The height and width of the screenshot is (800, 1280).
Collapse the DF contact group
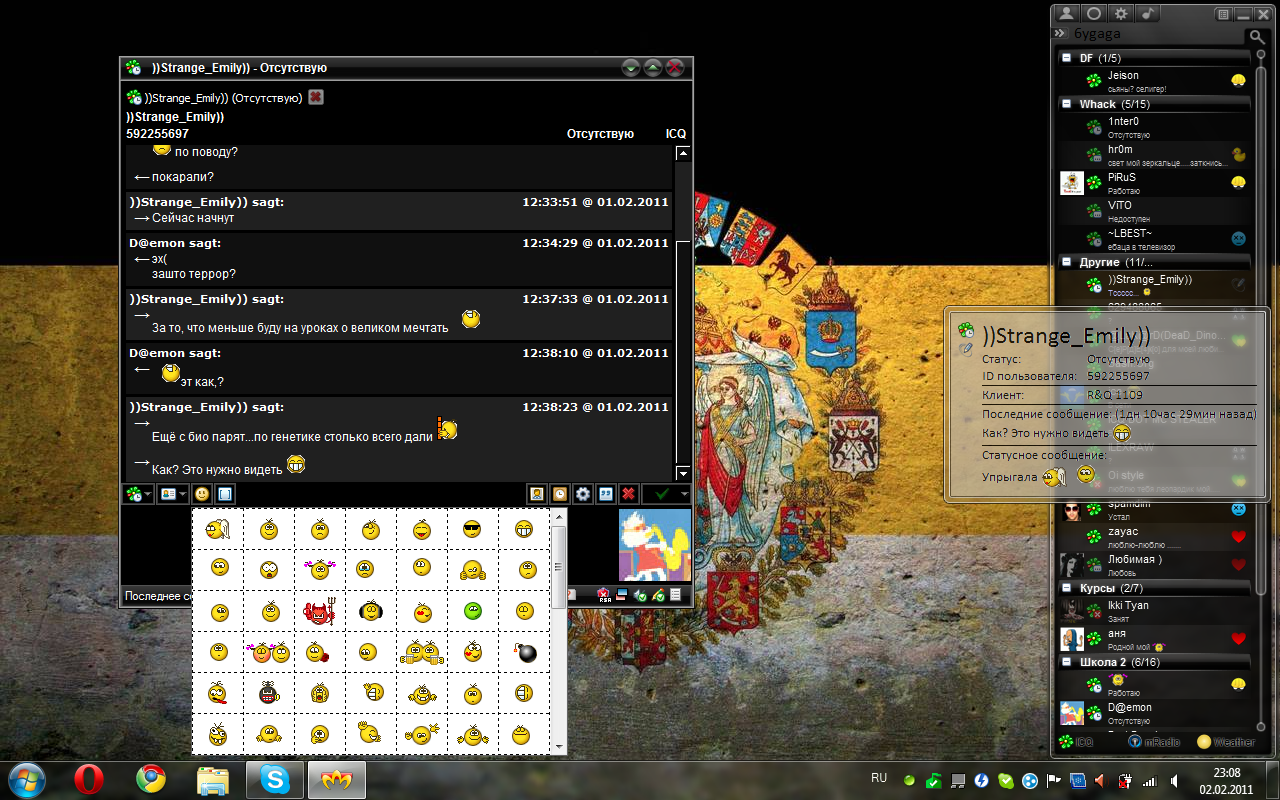1067,58
